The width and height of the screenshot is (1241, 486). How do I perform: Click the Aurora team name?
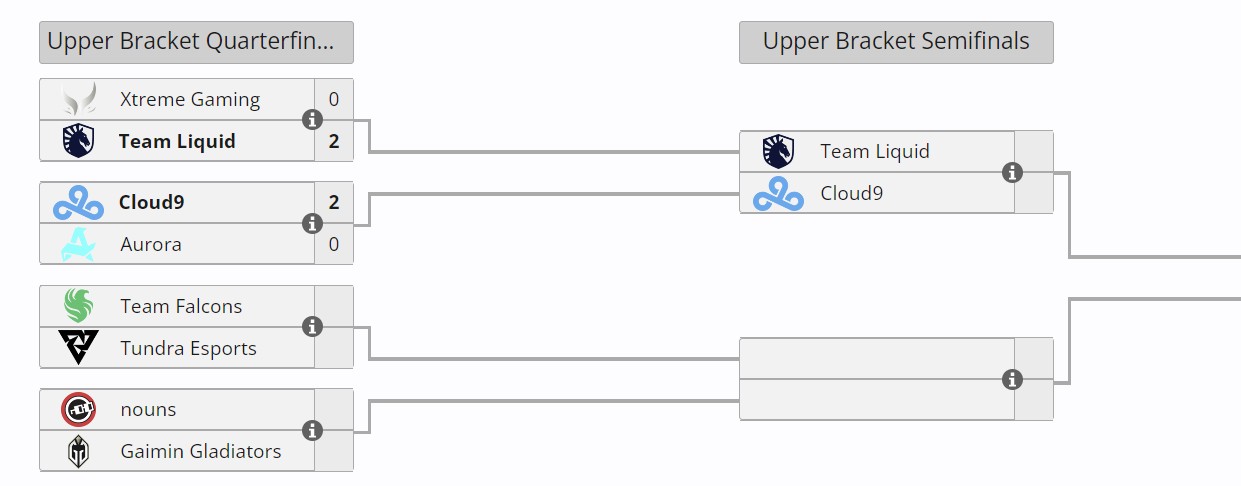(x=150, y=244)
